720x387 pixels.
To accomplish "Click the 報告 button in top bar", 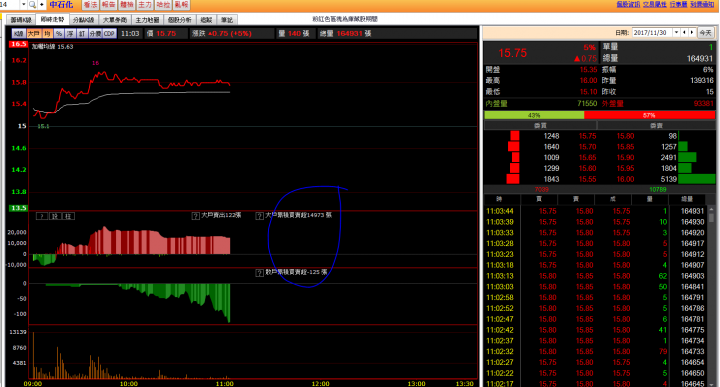I will pos(108,5).
